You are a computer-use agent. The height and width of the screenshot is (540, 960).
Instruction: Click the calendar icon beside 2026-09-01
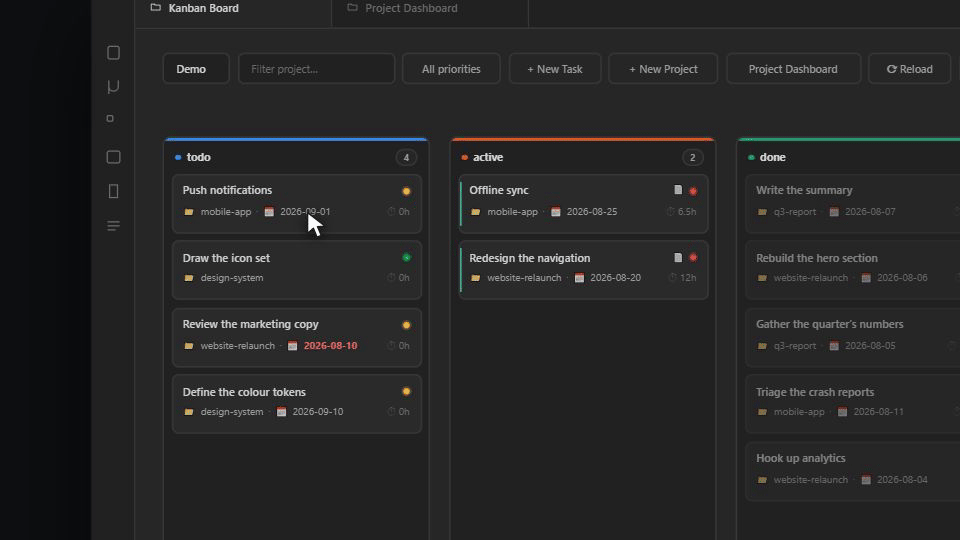(269, 211)
